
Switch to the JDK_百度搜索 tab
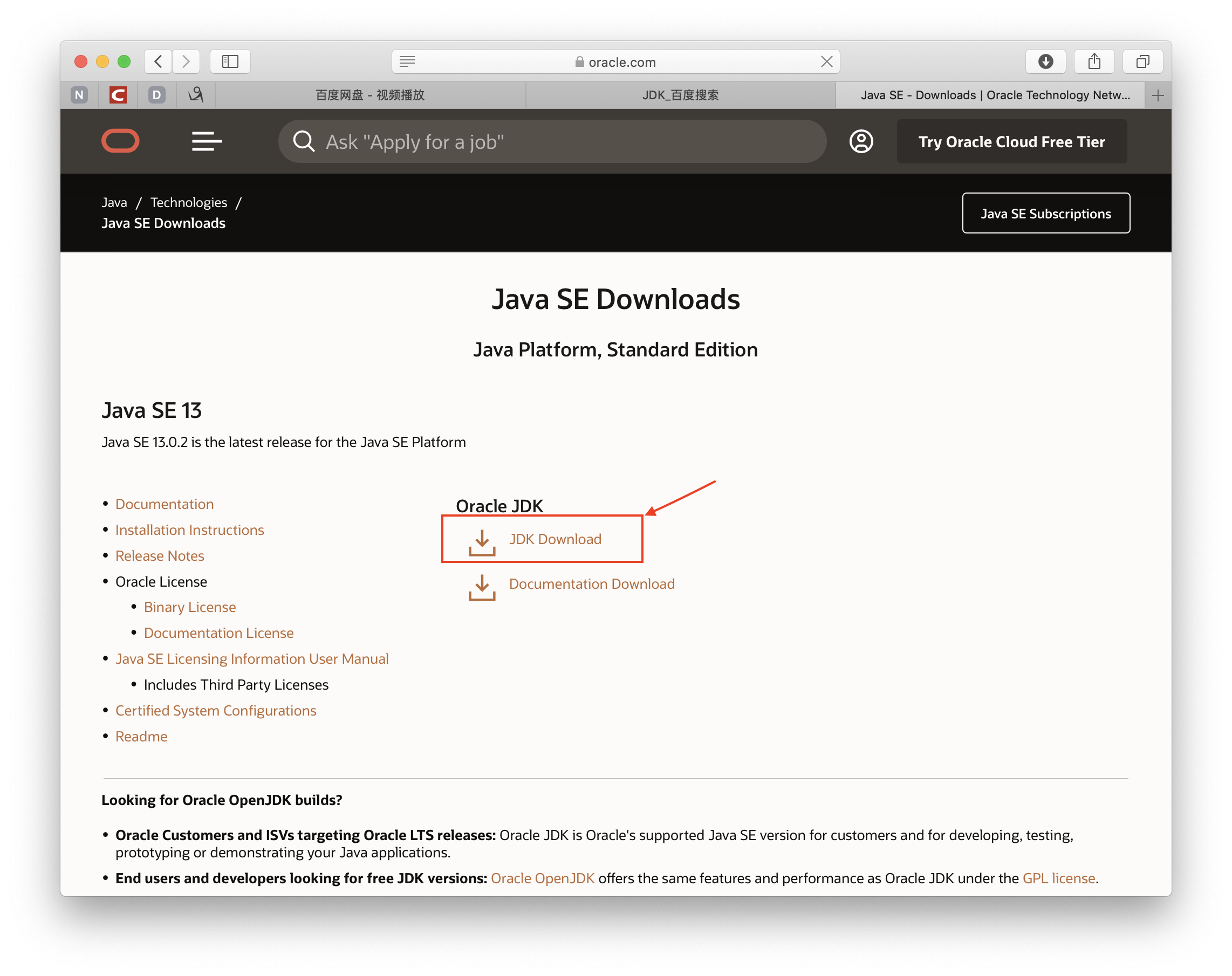tap(681, 95)
